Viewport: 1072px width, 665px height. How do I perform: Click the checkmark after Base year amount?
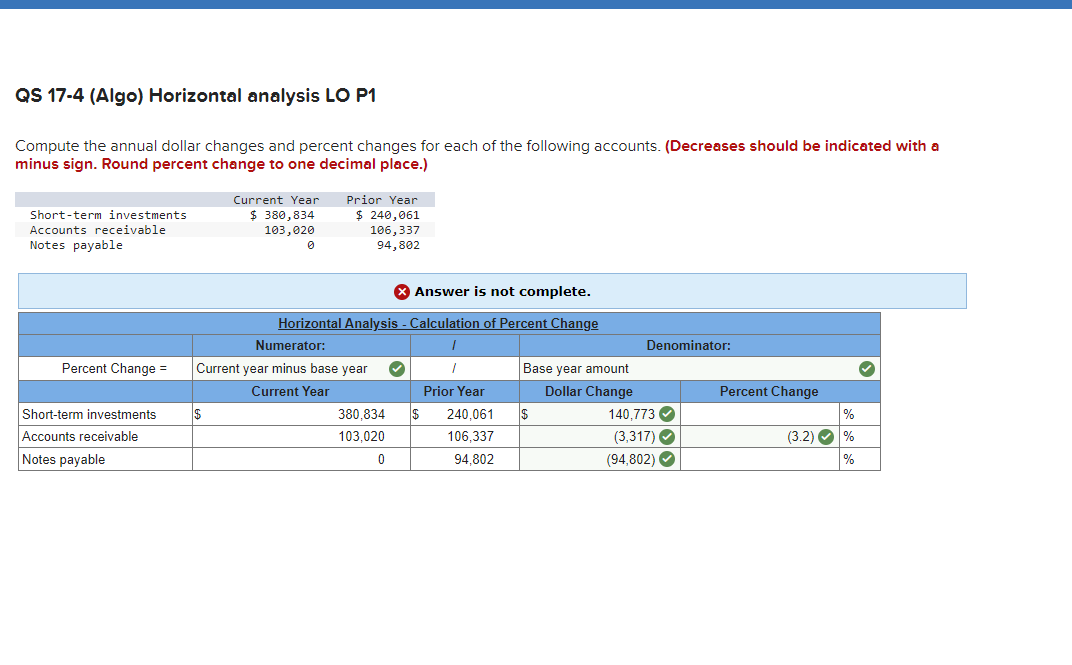pyautogui.click(x=867, y=368)
